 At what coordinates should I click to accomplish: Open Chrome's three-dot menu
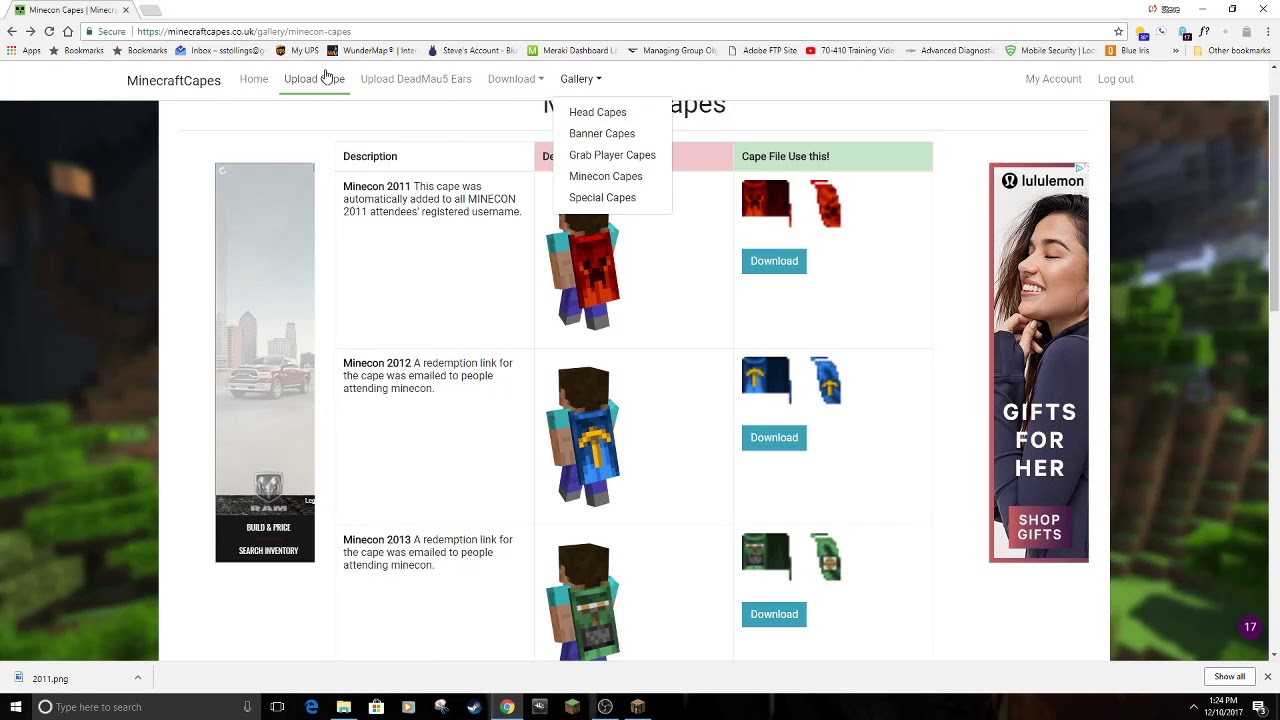(1267, 31)
